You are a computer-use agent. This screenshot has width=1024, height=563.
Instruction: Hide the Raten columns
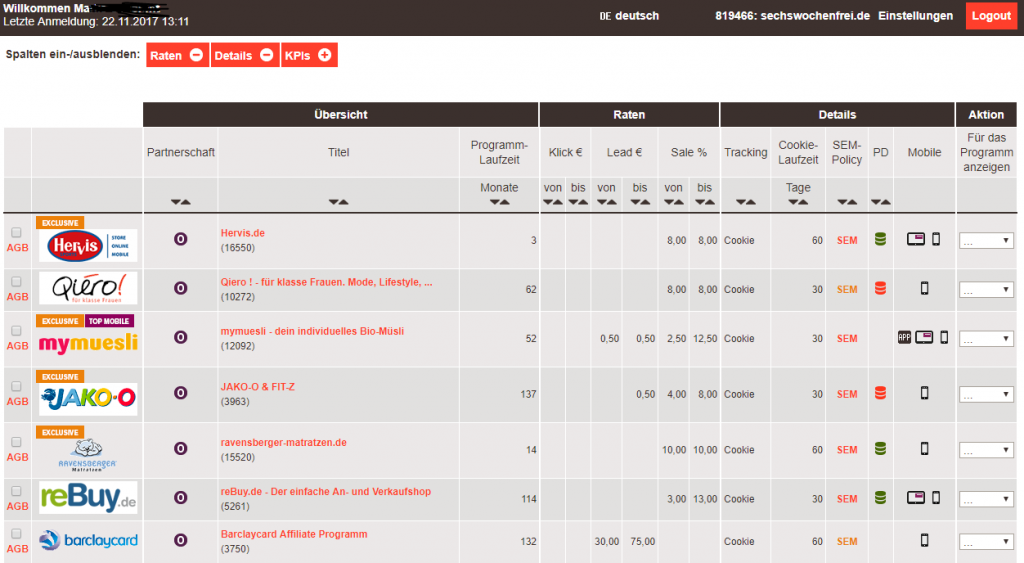(177, 55)
